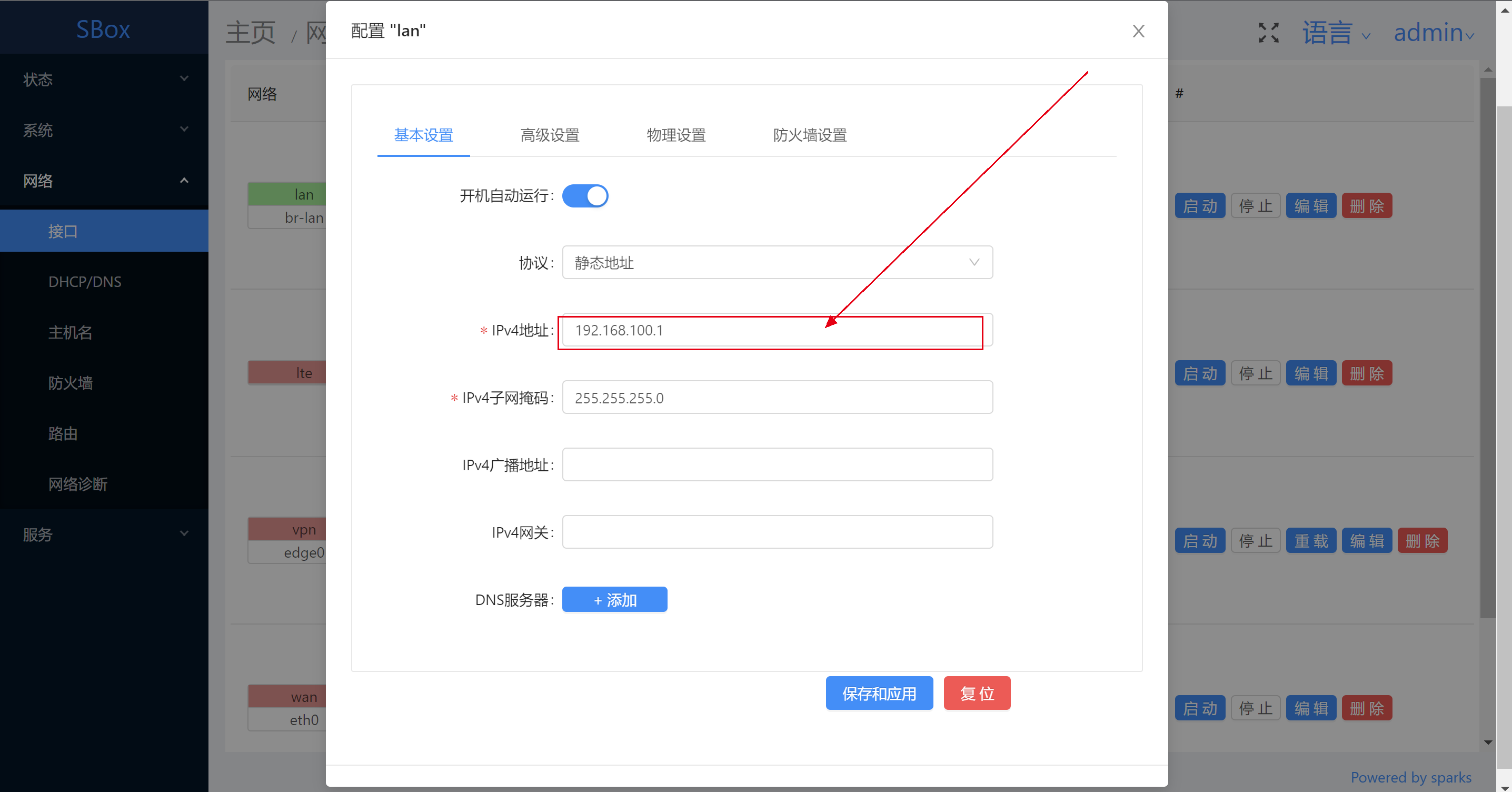Click the 保存和应用 button
The width and height of the screenshot is (1512, 792).
pos(879,694)
